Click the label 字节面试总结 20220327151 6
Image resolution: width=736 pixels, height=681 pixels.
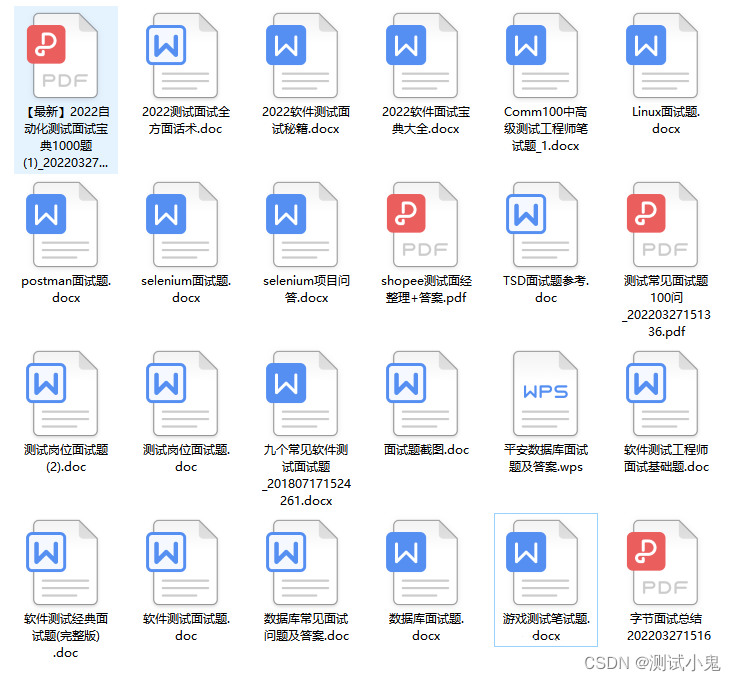click(669, 627)
